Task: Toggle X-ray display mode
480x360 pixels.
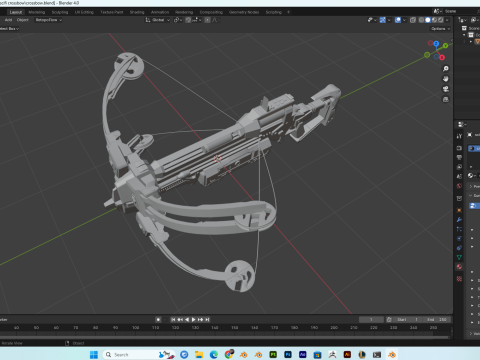Action: 413,20
